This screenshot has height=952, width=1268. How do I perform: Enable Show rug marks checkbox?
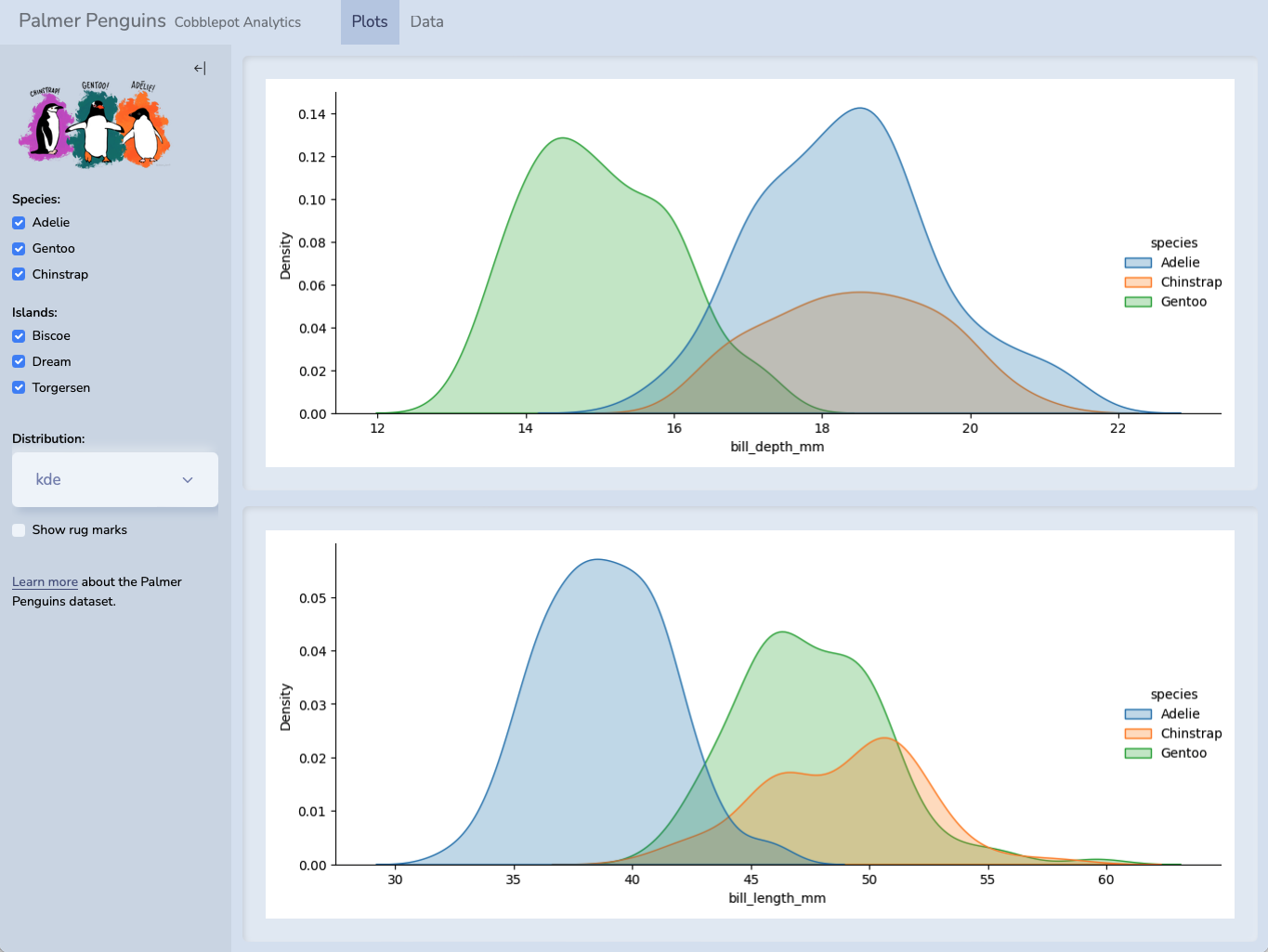[x=19, y=530]
